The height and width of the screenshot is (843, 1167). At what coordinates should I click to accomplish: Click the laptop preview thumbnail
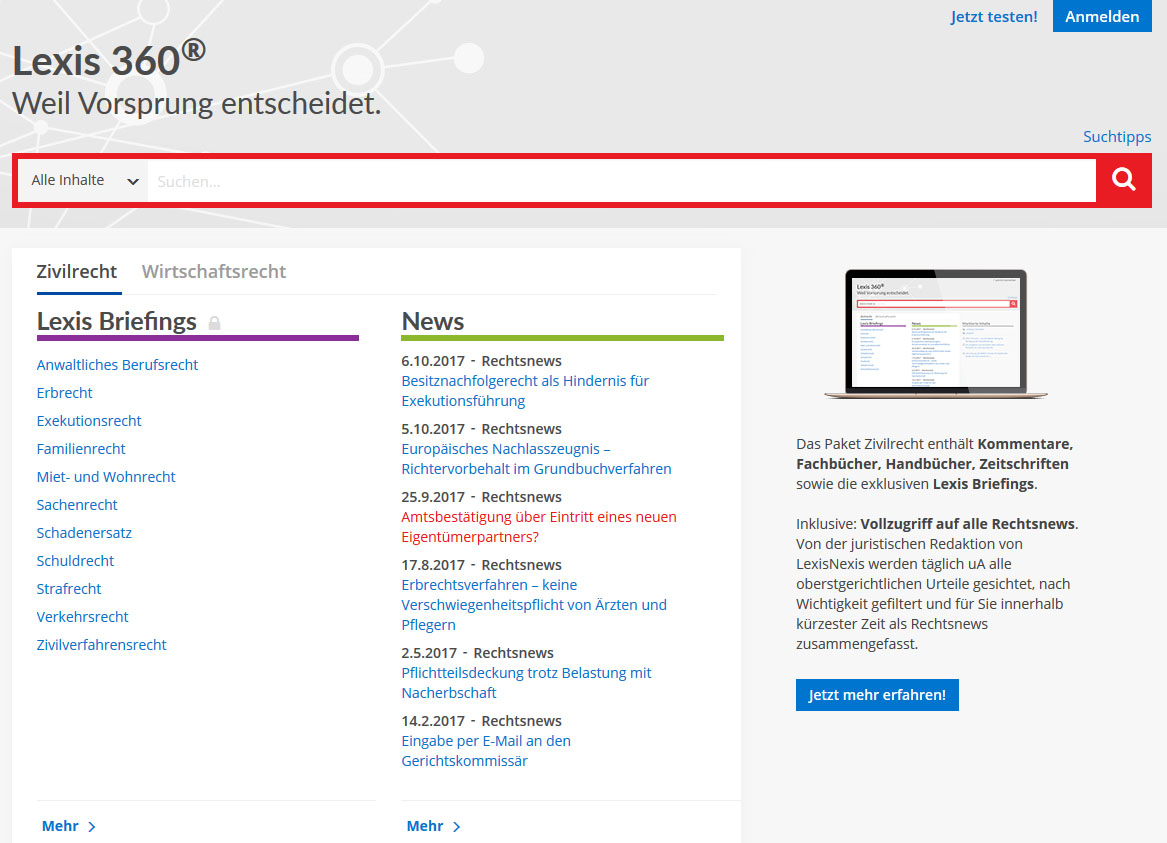click(936, 334)
